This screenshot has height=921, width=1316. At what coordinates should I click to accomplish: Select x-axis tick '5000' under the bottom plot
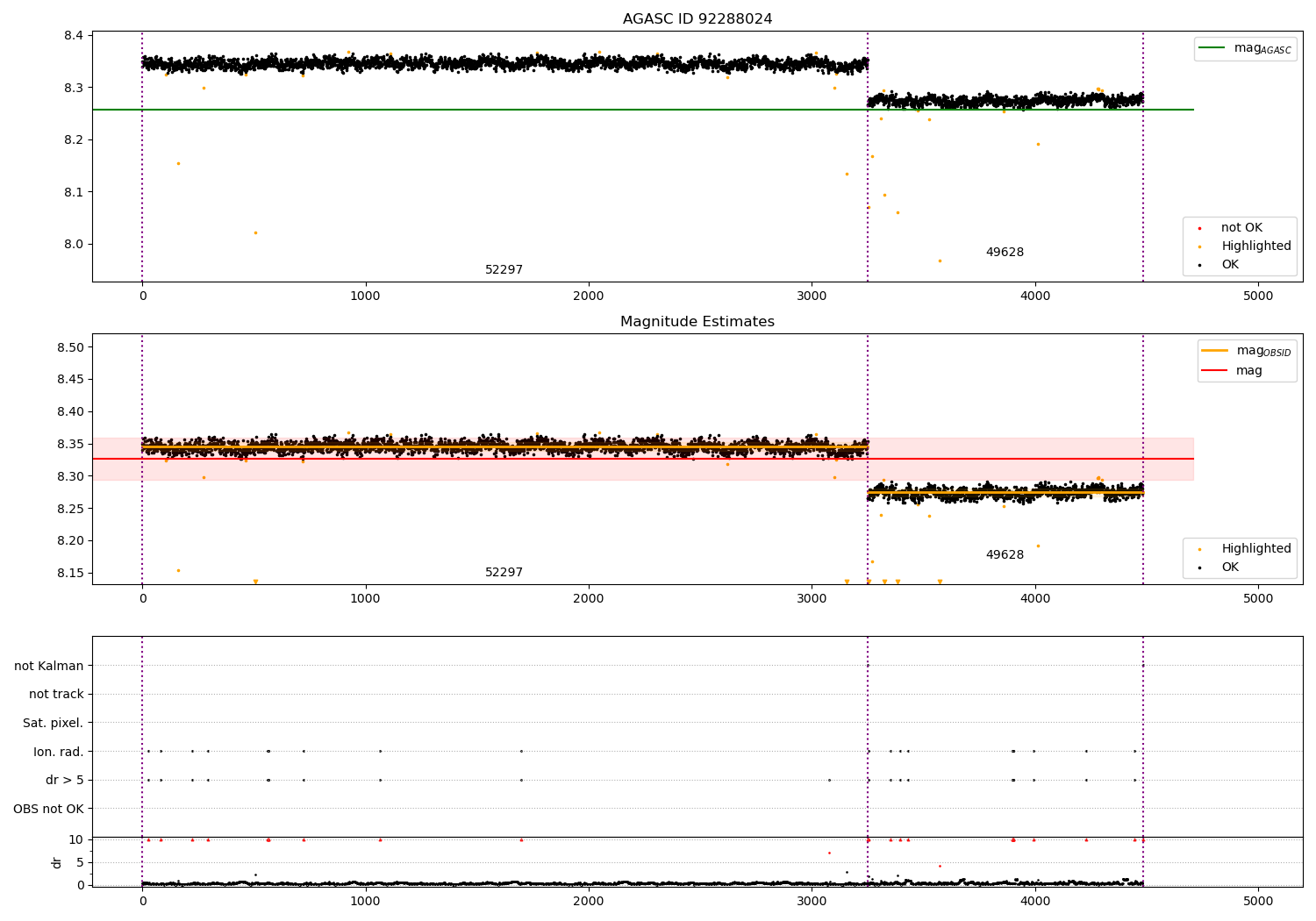click(x=1259, y=902)
